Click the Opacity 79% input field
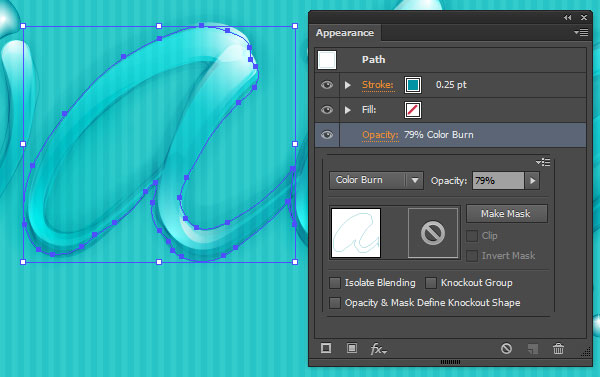 coord(498,181)
